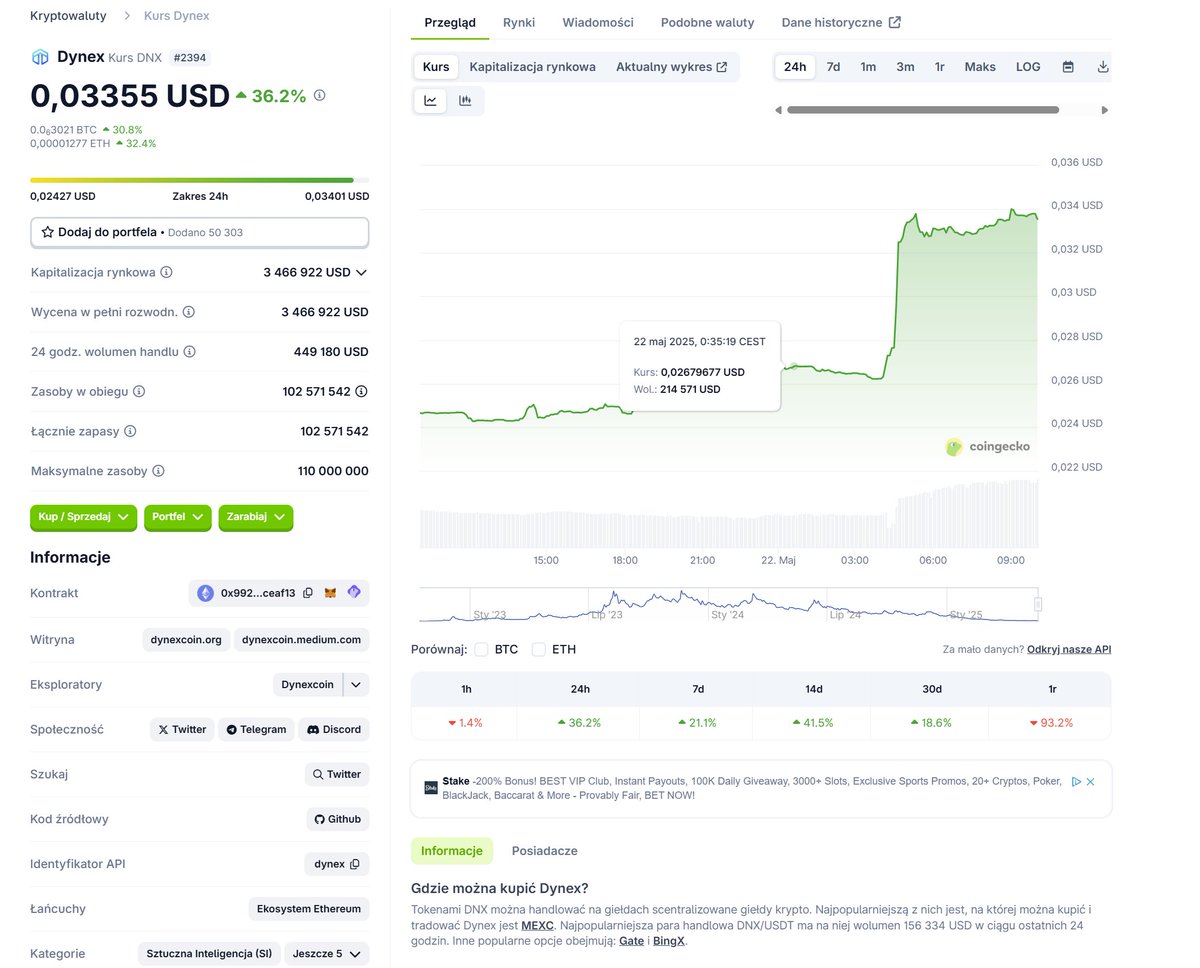
Task: Select the 1m chart range
Action: pos(868,67)
